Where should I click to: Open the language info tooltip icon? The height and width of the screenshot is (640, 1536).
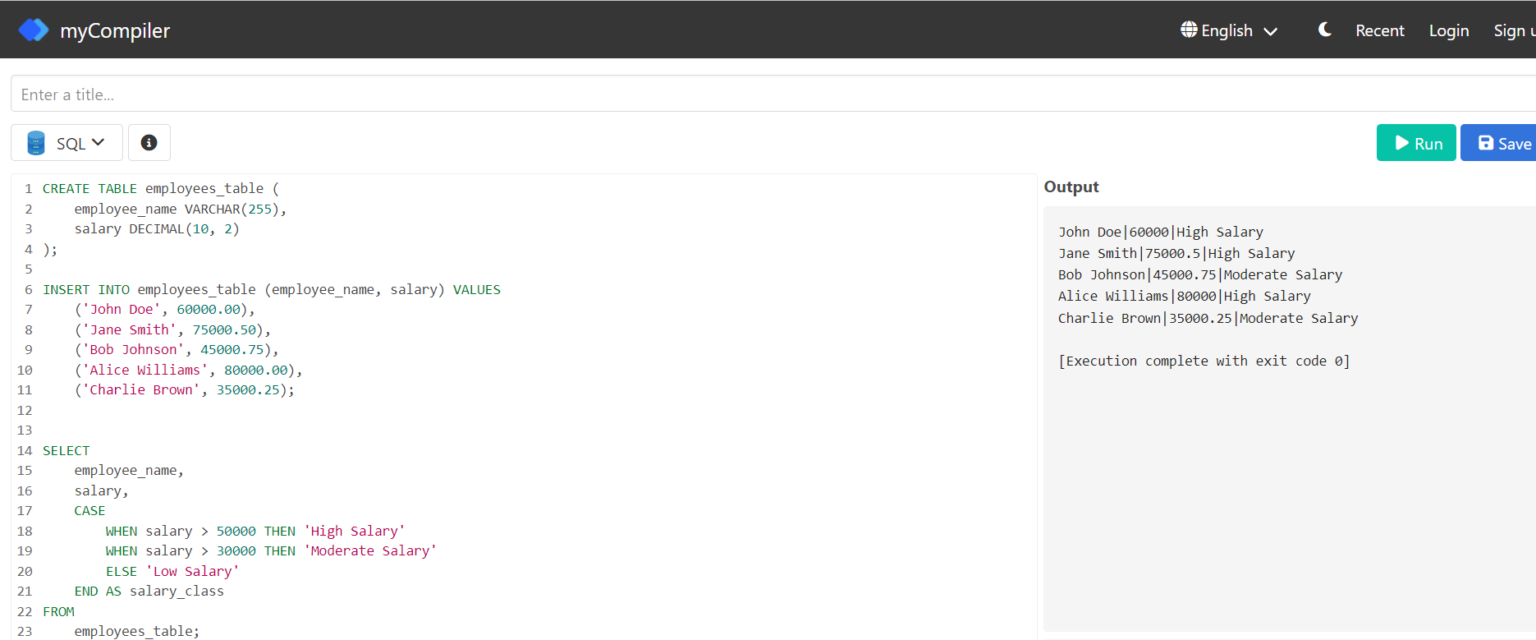point(149,142)
